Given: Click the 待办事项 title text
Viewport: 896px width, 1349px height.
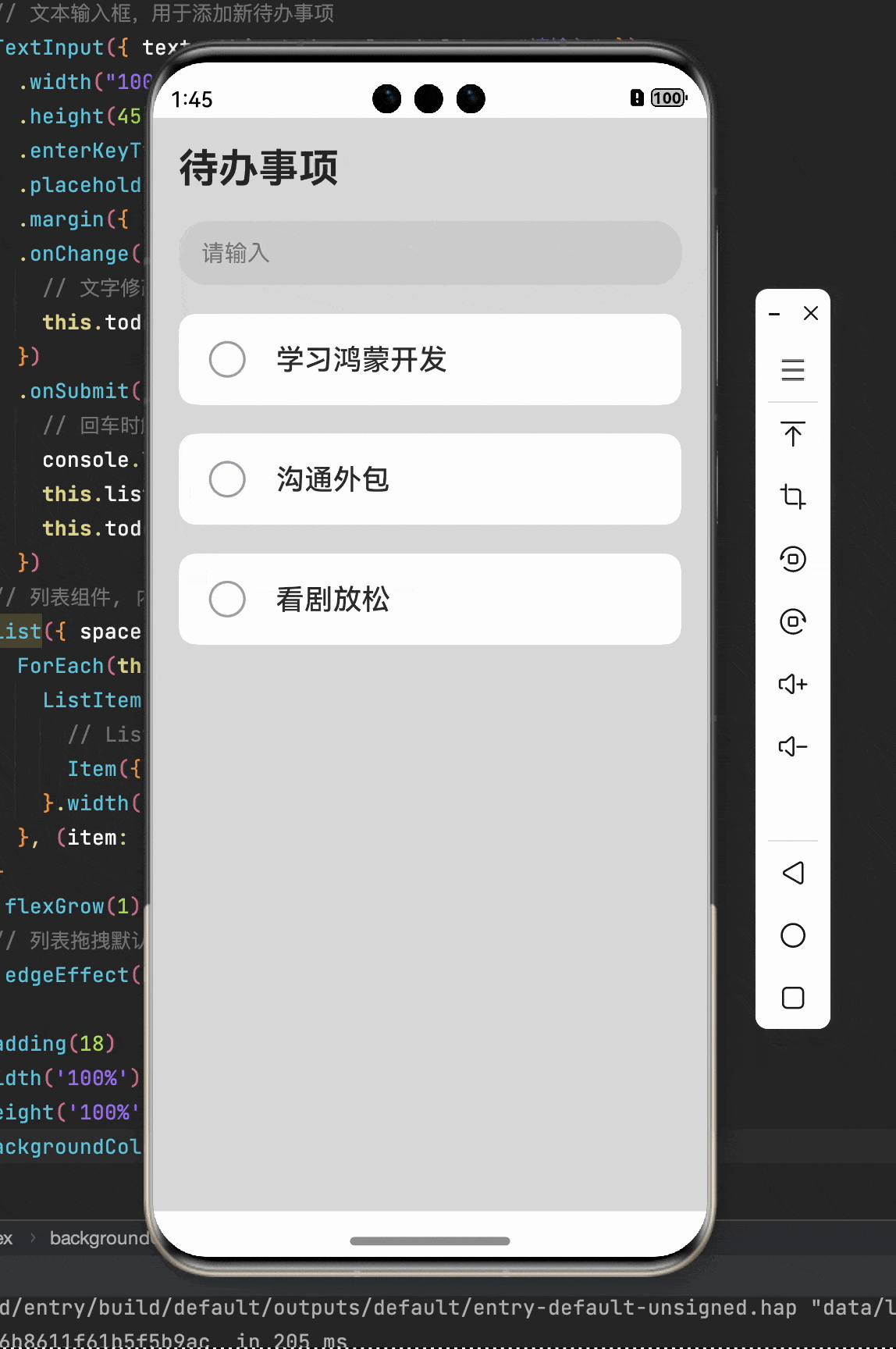Looking at the screenshot, I should click(259, 168).
